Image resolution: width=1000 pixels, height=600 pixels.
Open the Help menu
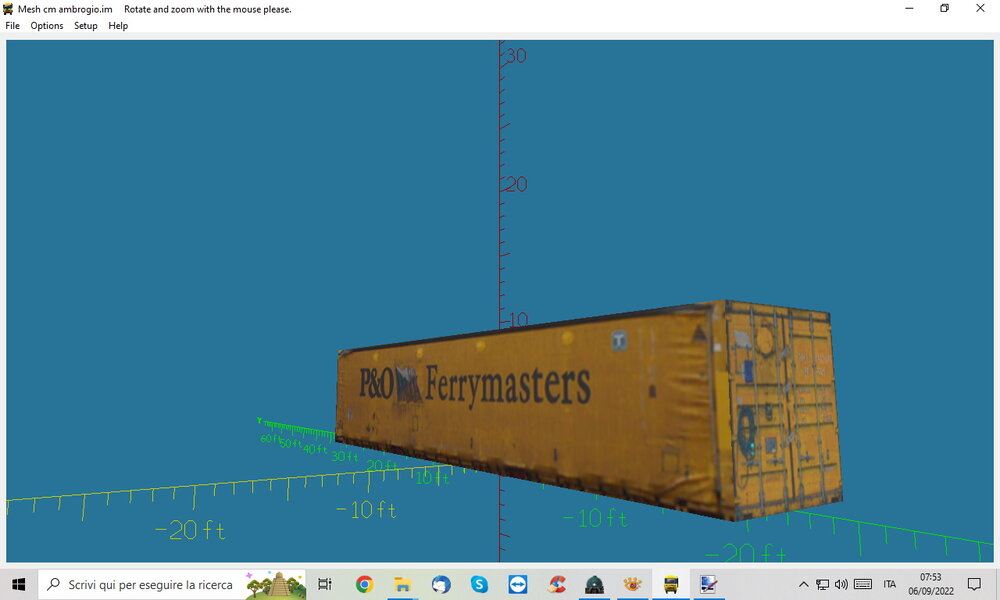tap(118, 26)
